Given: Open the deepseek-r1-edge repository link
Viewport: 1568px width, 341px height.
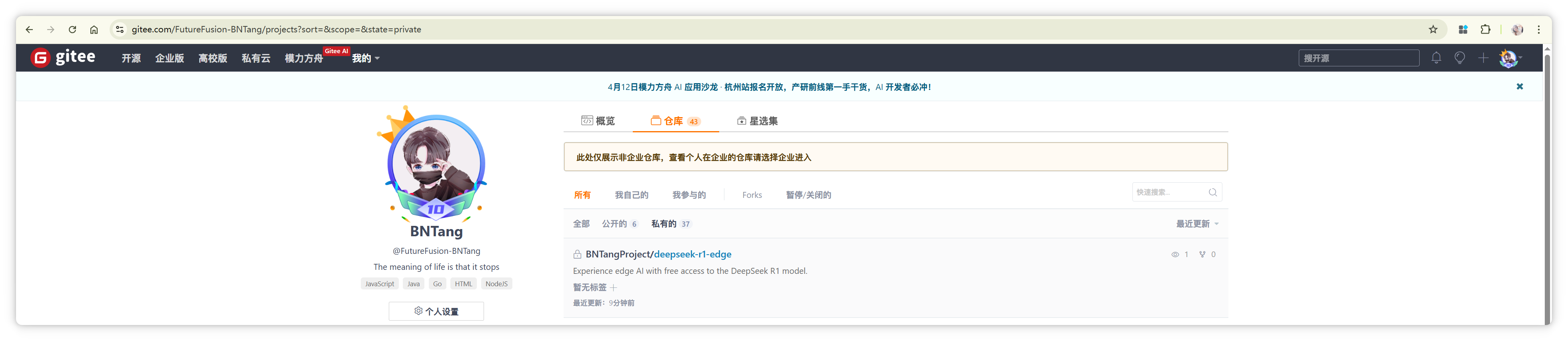Looking at the screenshot, I should tap(693, 254).
